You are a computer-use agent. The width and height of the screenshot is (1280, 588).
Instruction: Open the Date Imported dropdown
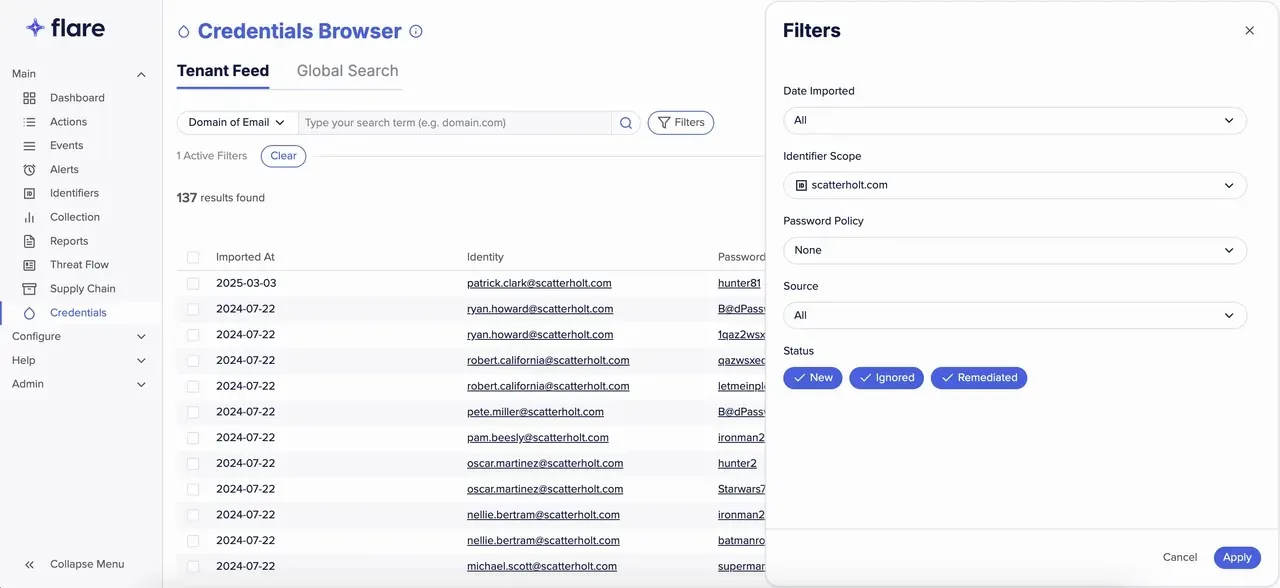point(1015,120)
